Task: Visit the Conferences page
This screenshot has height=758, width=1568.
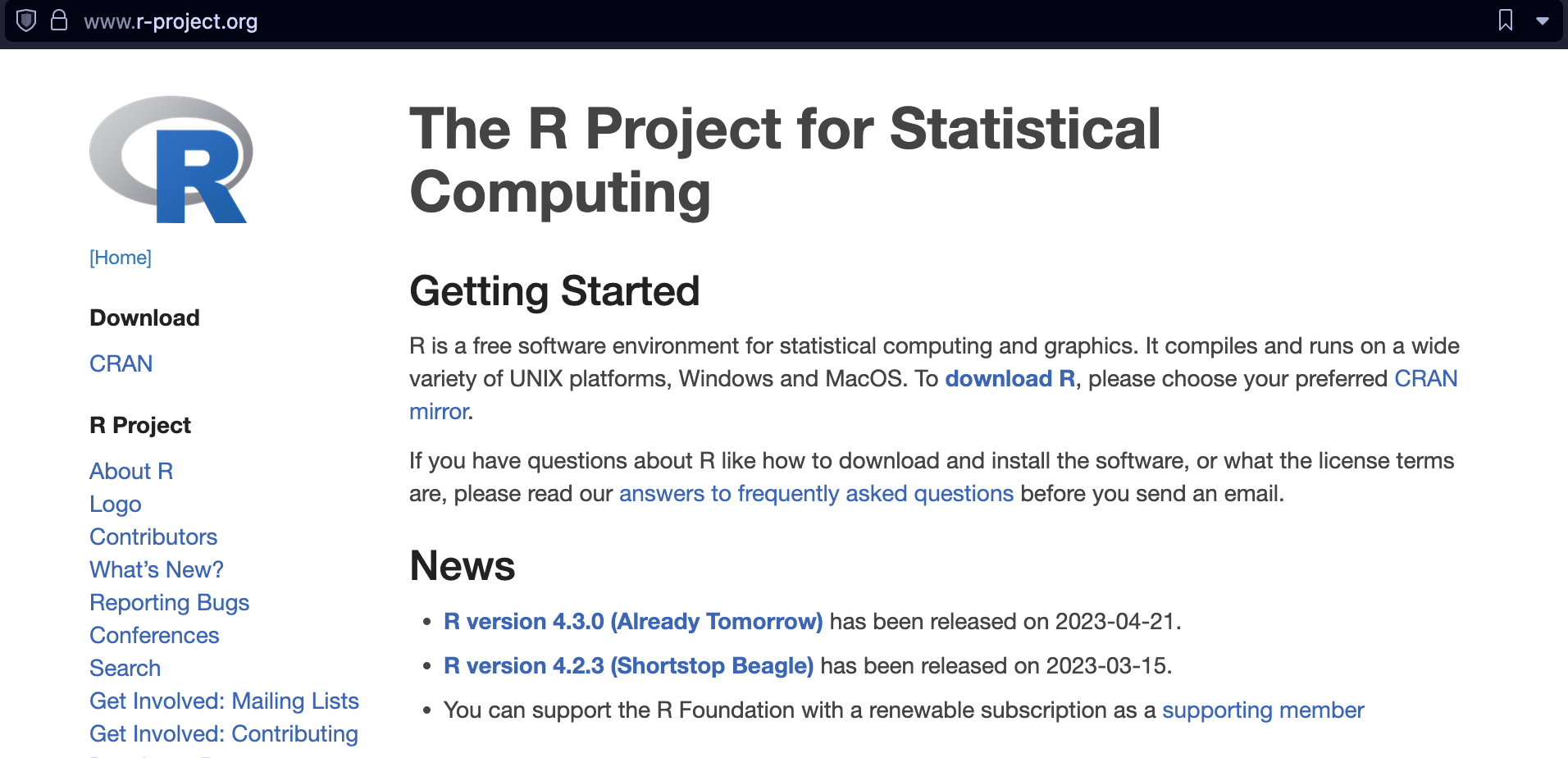Action: [x=154, y=635]
